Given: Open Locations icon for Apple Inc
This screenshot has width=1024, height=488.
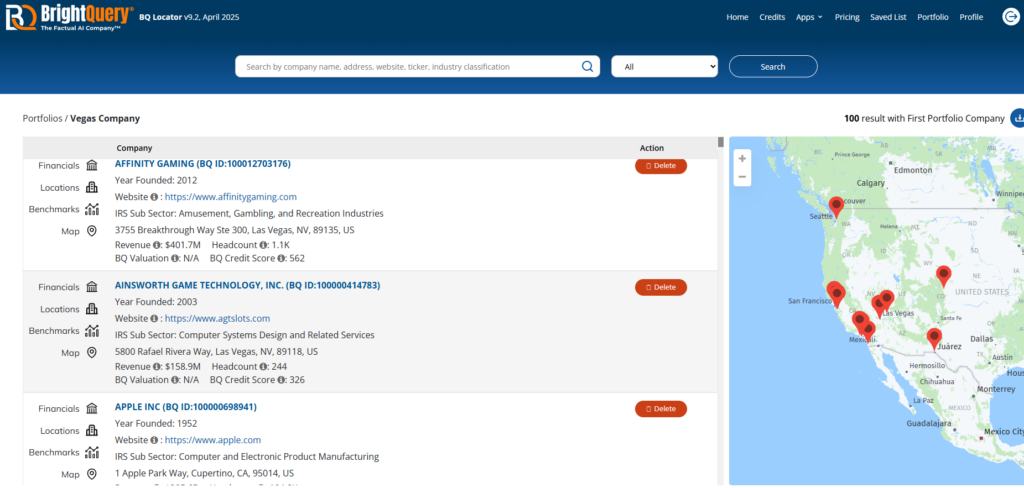Looking at the screenshot, I should [92, 431].
